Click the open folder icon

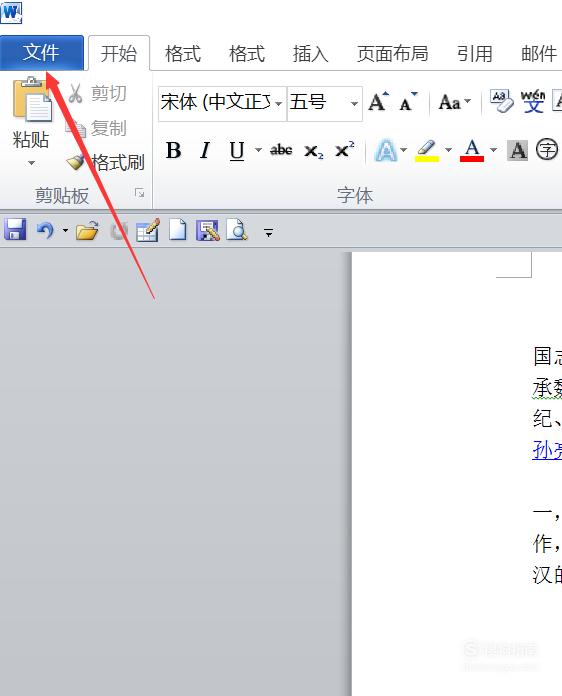(x=87, y=230)
